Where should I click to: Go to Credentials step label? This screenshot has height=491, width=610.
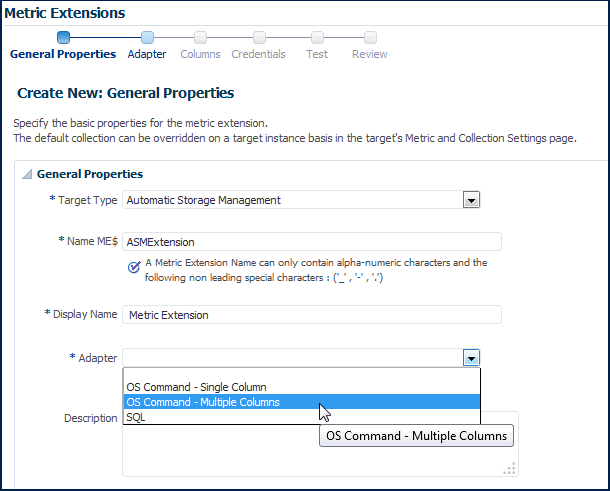[x=258, y=54]
